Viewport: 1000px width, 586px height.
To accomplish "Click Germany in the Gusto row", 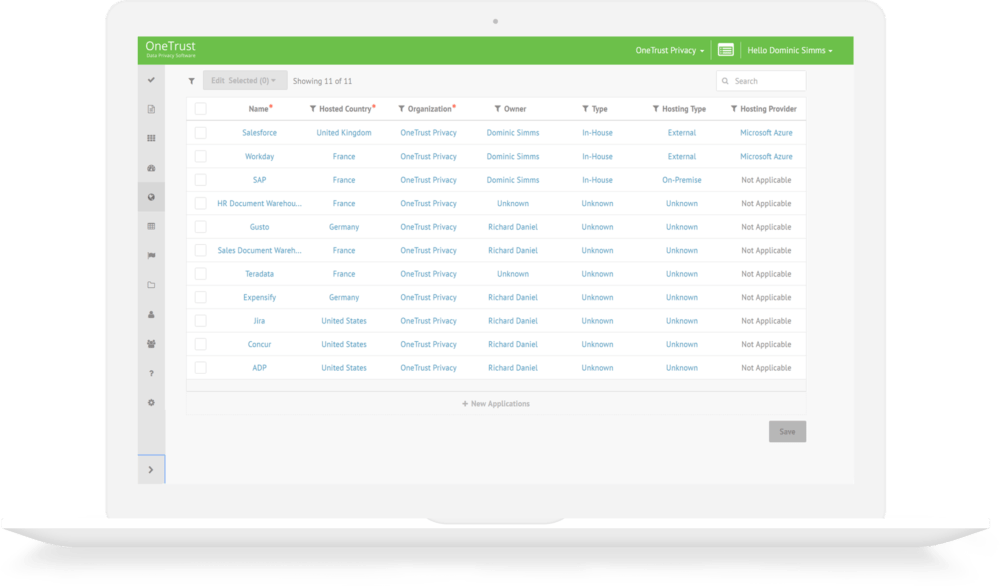I will point(344,227).
